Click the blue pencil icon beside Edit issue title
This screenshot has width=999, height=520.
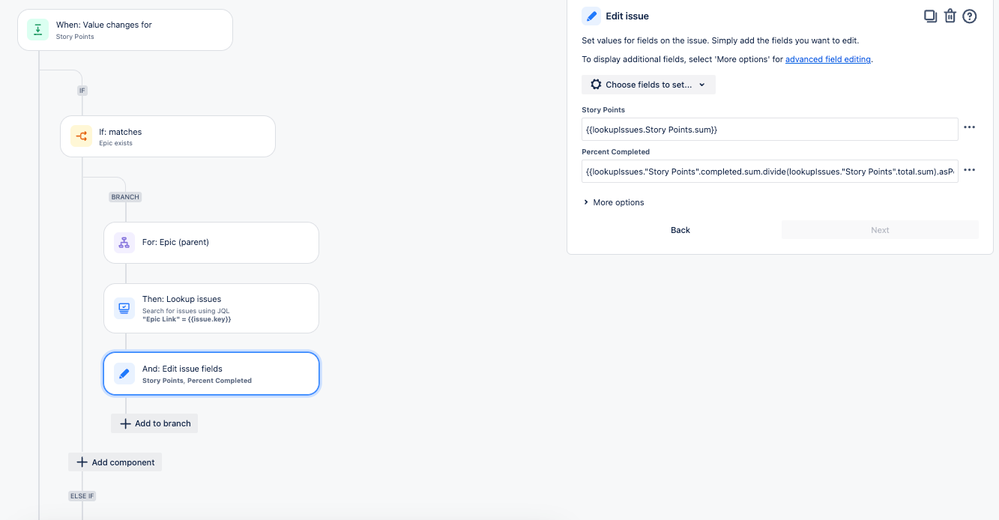(591, 16)
